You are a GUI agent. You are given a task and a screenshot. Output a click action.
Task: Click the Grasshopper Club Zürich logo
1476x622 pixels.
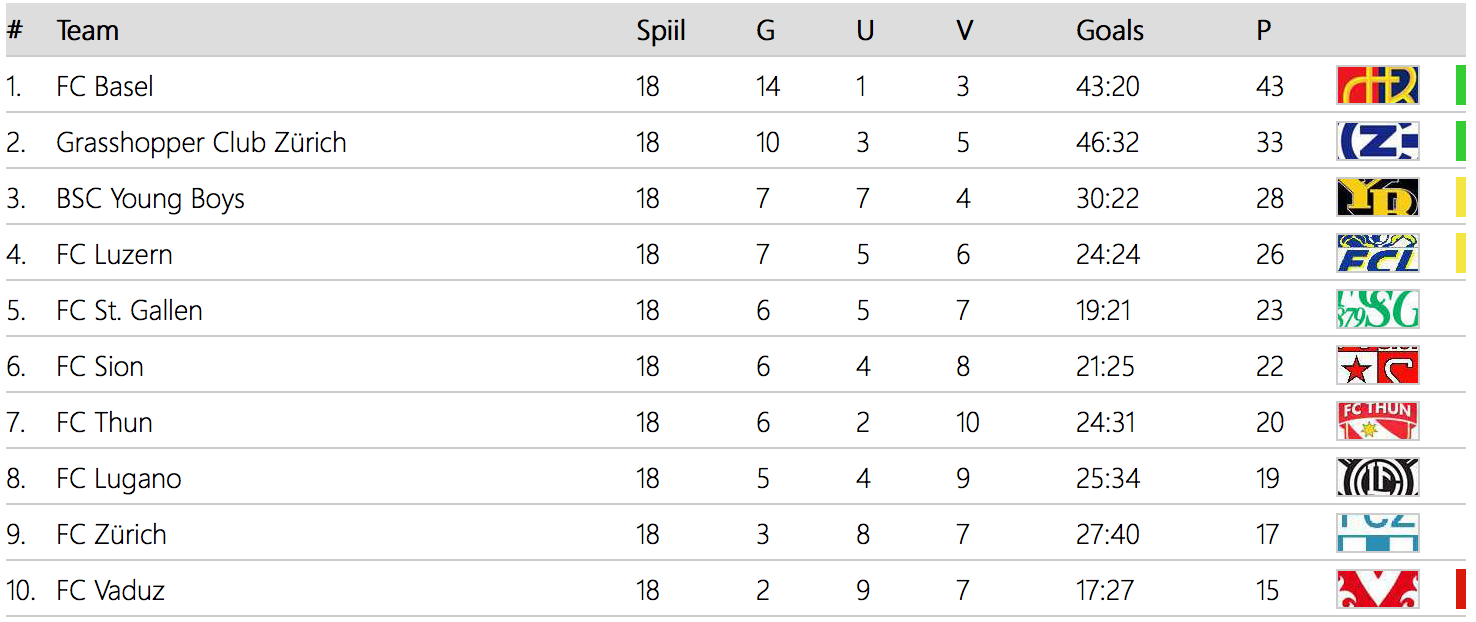(x=1377, y=142)
